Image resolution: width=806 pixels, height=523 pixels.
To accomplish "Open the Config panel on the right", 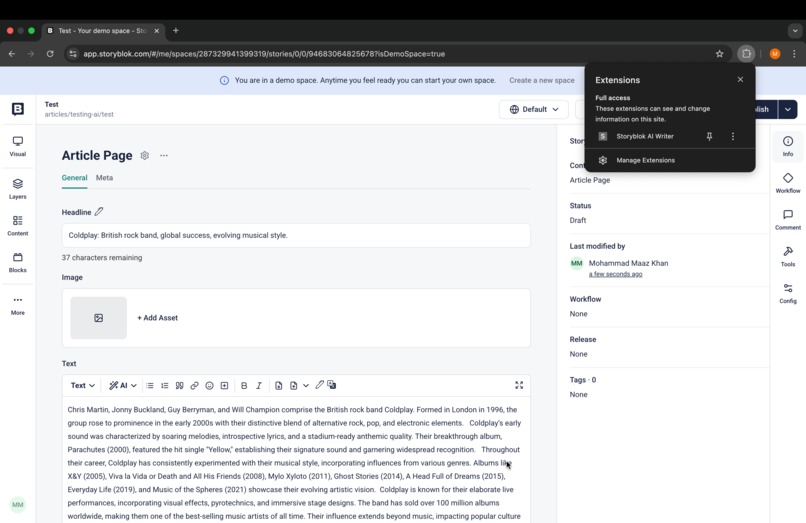I will [787, 293].
